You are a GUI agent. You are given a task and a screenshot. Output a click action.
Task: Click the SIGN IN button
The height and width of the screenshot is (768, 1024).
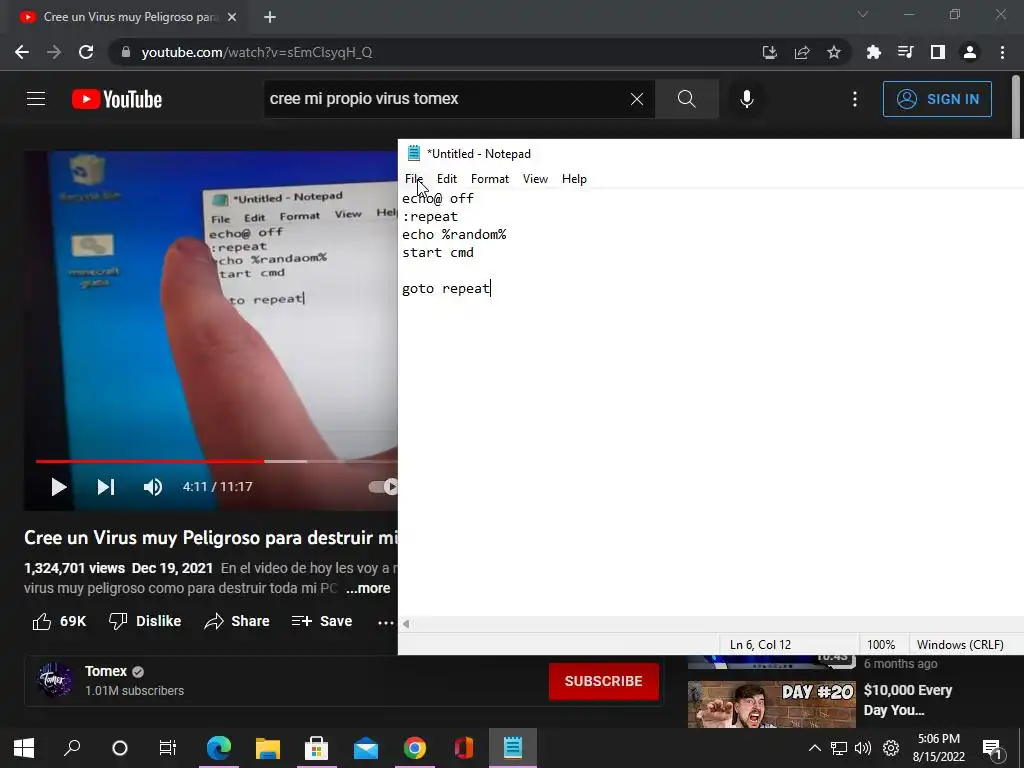click(x=937, y=99)
